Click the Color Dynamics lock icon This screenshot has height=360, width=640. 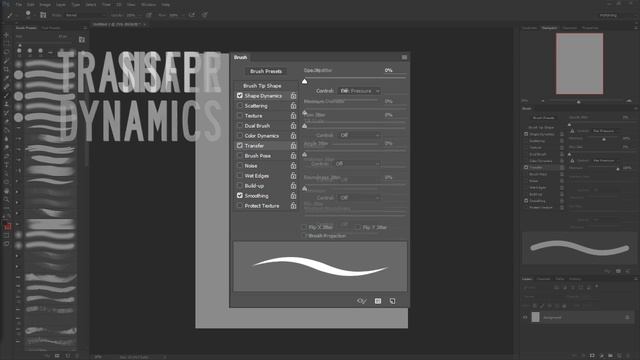[x=293, y=136]
